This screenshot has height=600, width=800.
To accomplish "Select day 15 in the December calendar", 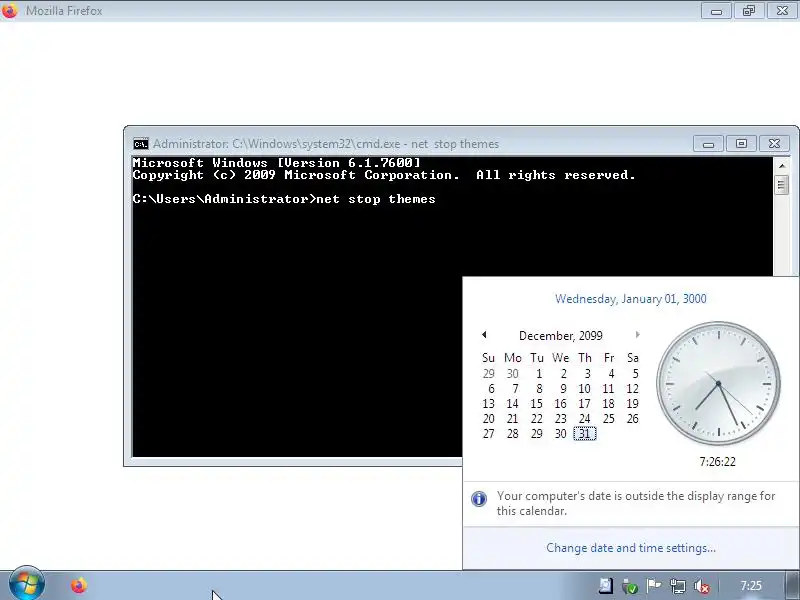I will tap(536, 404).
